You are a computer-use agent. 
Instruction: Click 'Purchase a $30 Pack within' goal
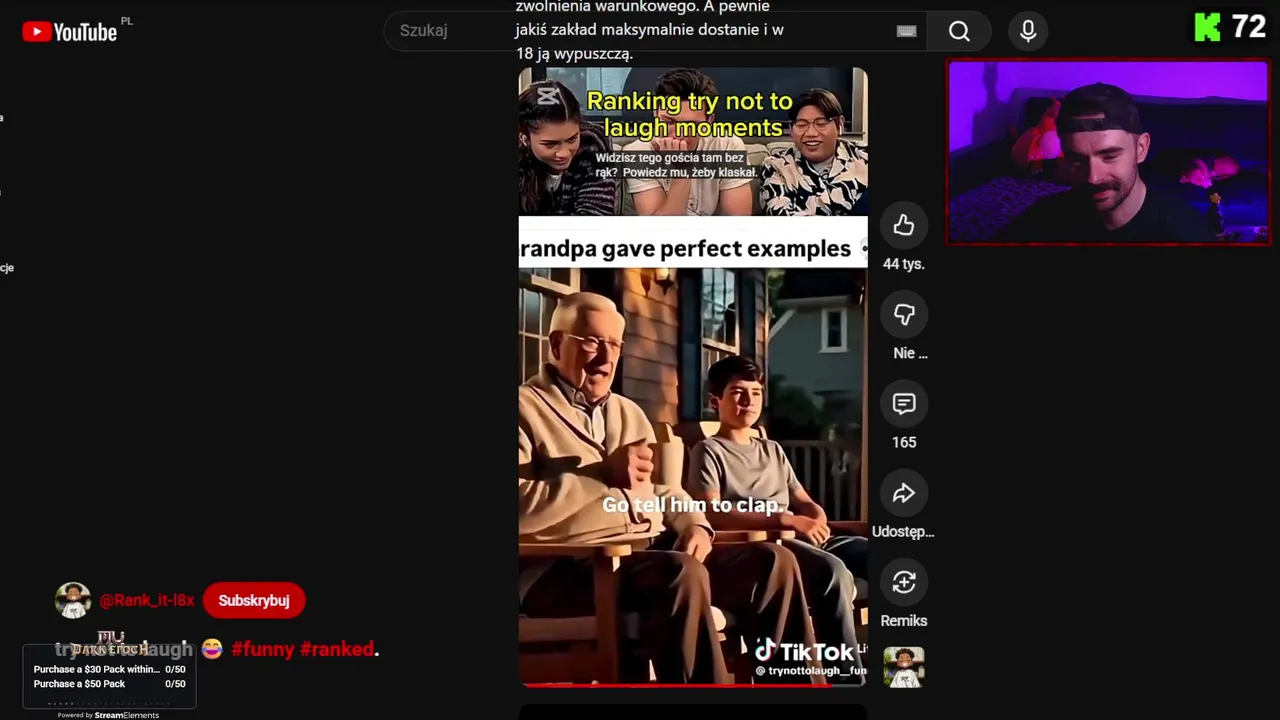pyautogui.click(x=96, y=669)
